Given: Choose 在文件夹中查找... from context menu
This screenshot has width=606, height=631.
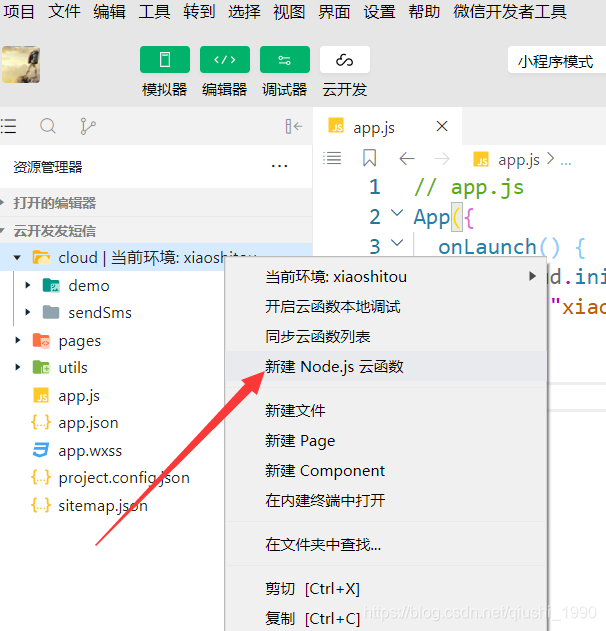Looking at the screenshot, I should tap(385, 544).
